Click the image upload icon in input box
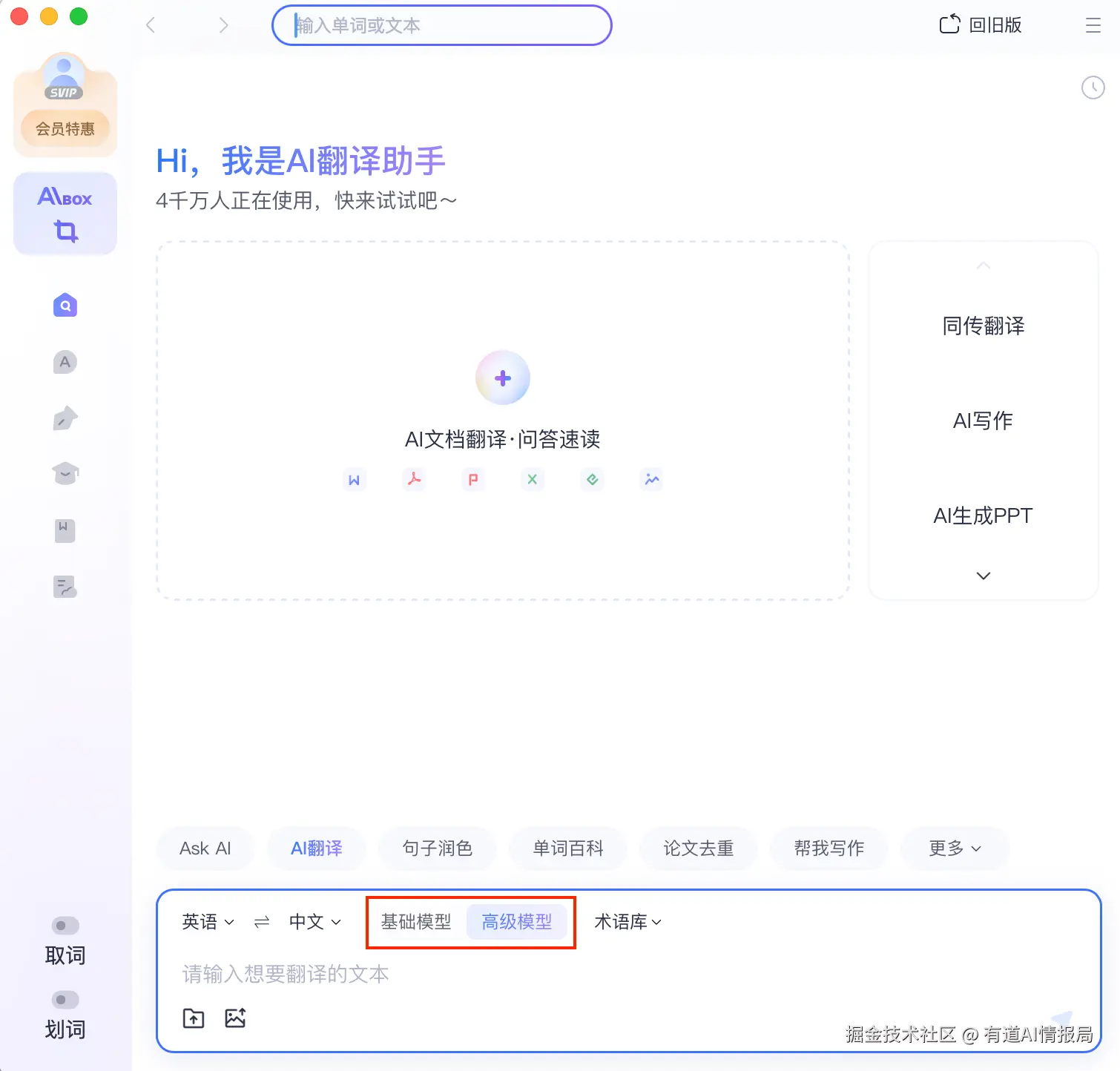 click(x=236, y=1018)
